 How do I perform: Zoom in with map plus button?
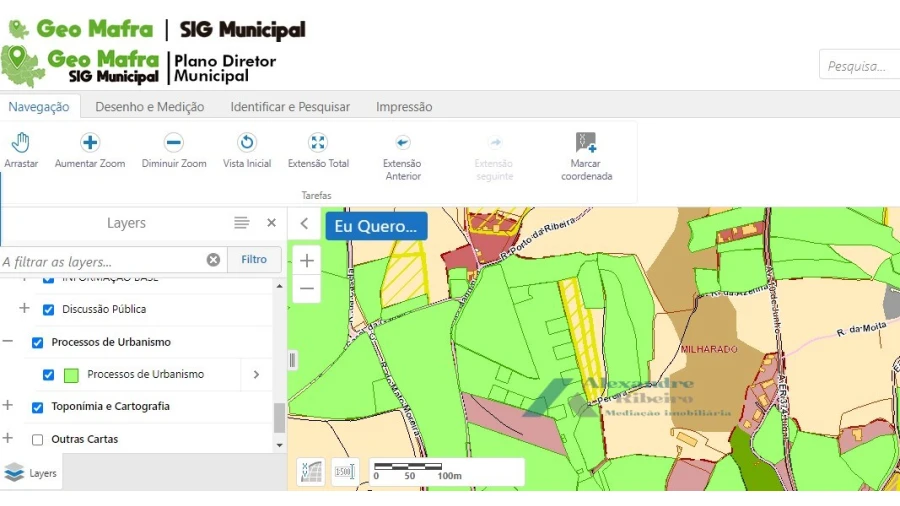click(307, 260)
